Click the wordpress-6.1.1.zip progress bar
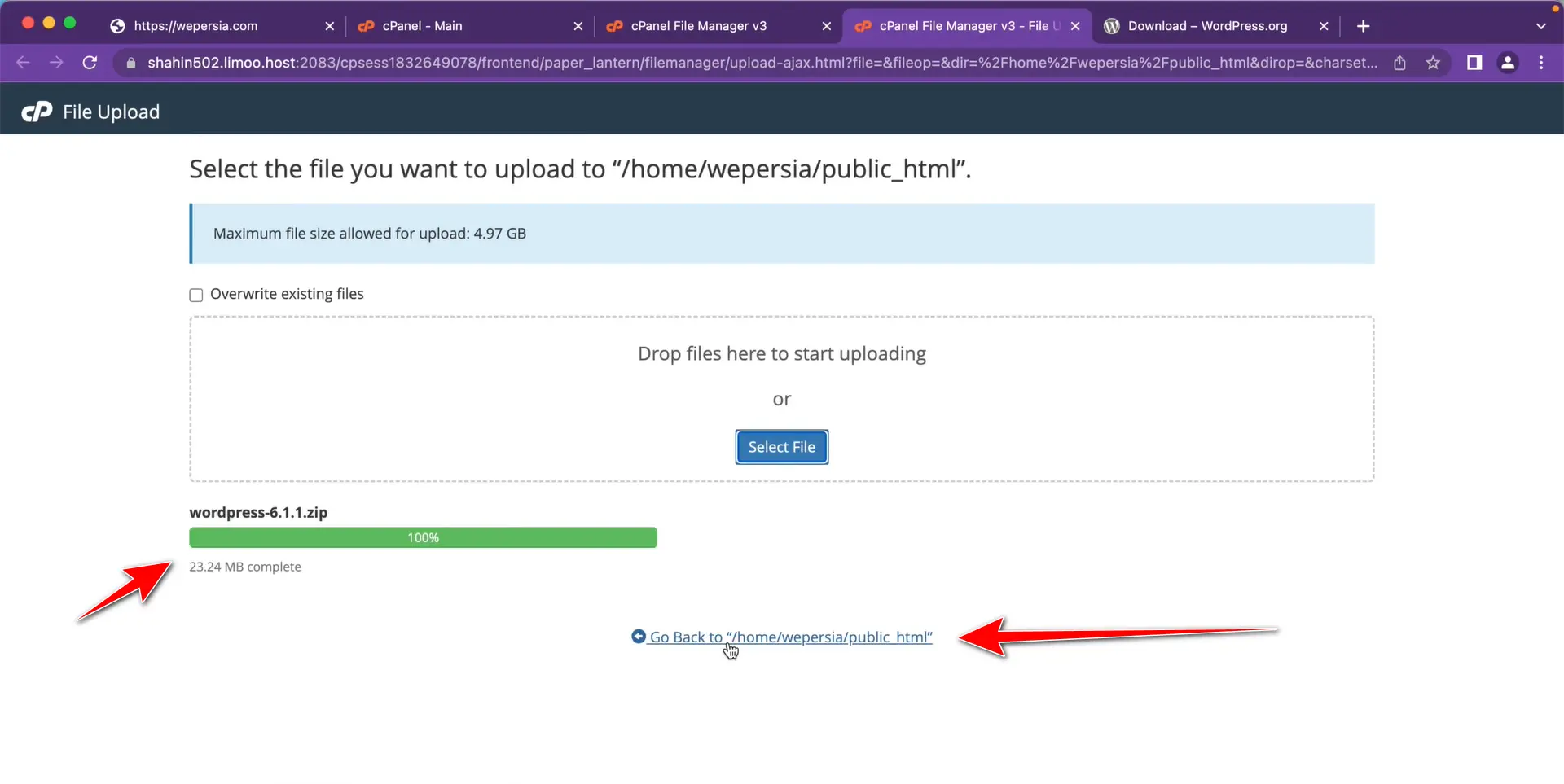Image resolution: width=1564 pixels, height=784 pixels. 423,537
